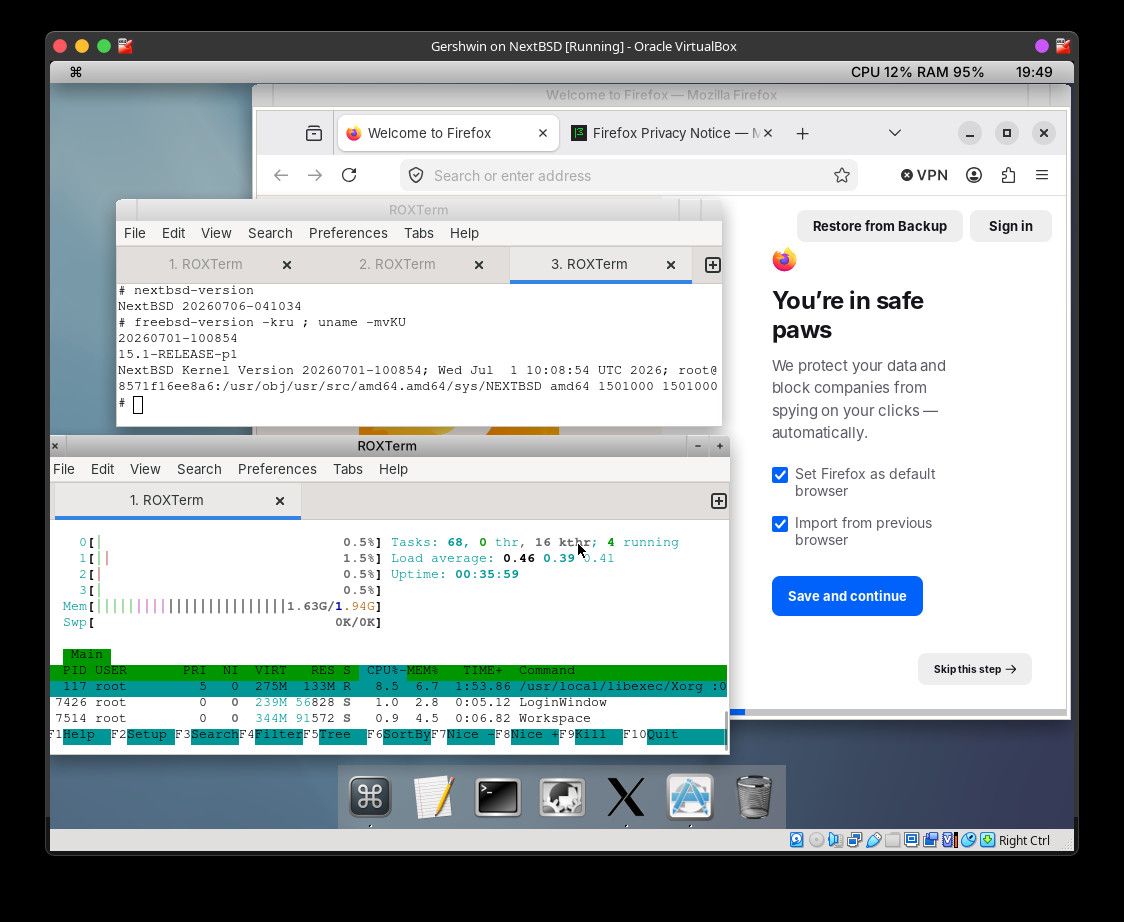Uncheck Import from previous browser
This screenshot has width=1124, height=922.
pos(780,524)
